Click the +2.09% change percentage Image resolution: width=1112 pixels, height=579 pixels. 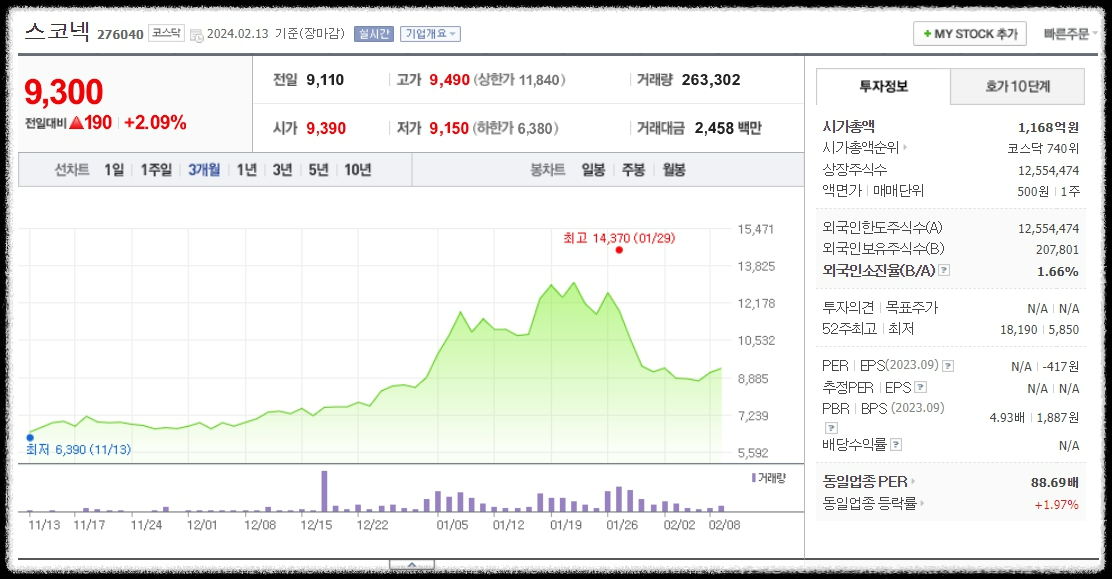click(155, 123)
